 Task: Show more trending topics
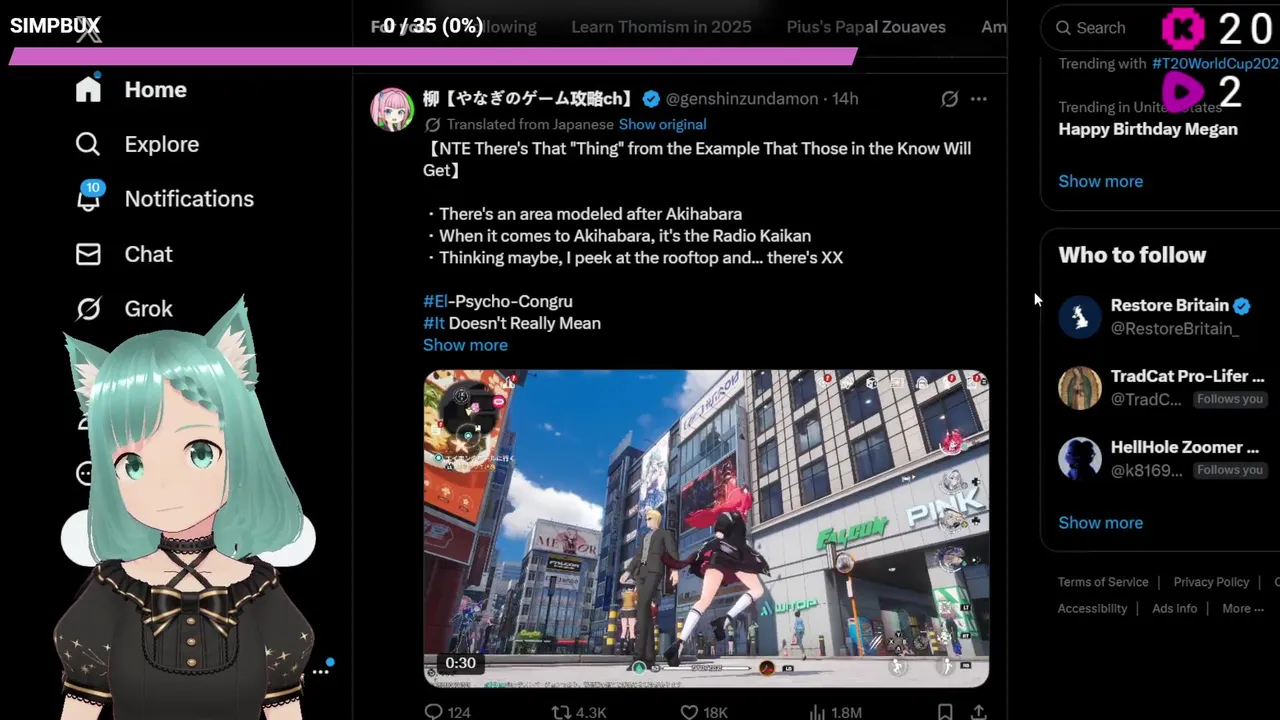1100,181
